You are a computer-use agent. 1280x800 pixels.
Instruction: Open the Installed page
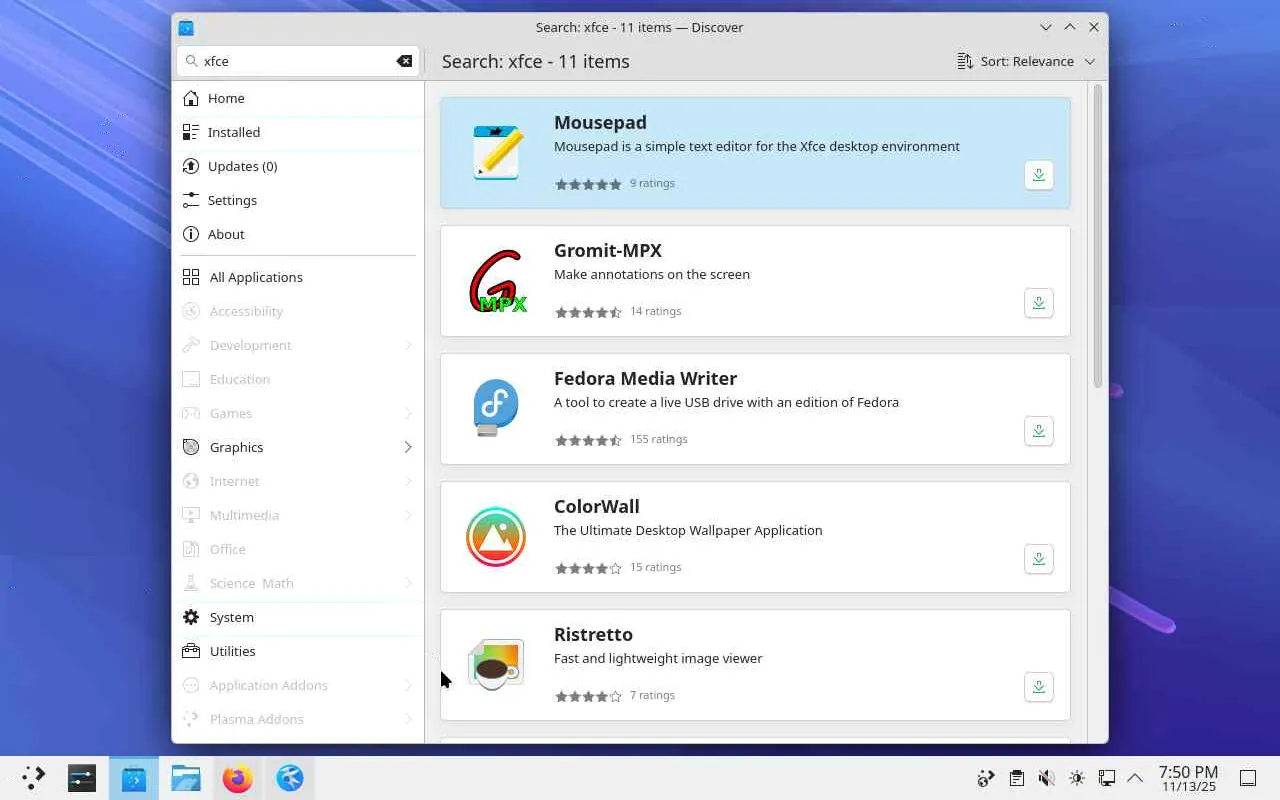click(x=298, y=132)
